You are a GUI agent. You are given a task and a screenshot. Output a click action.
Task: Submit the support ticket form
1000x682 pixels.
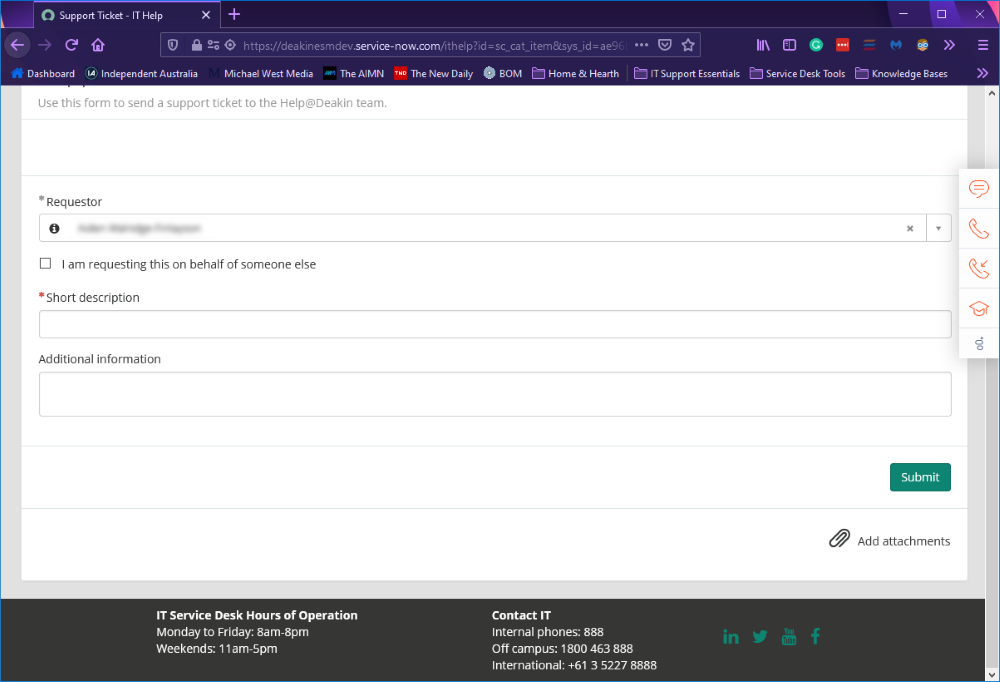pos(919,477)
